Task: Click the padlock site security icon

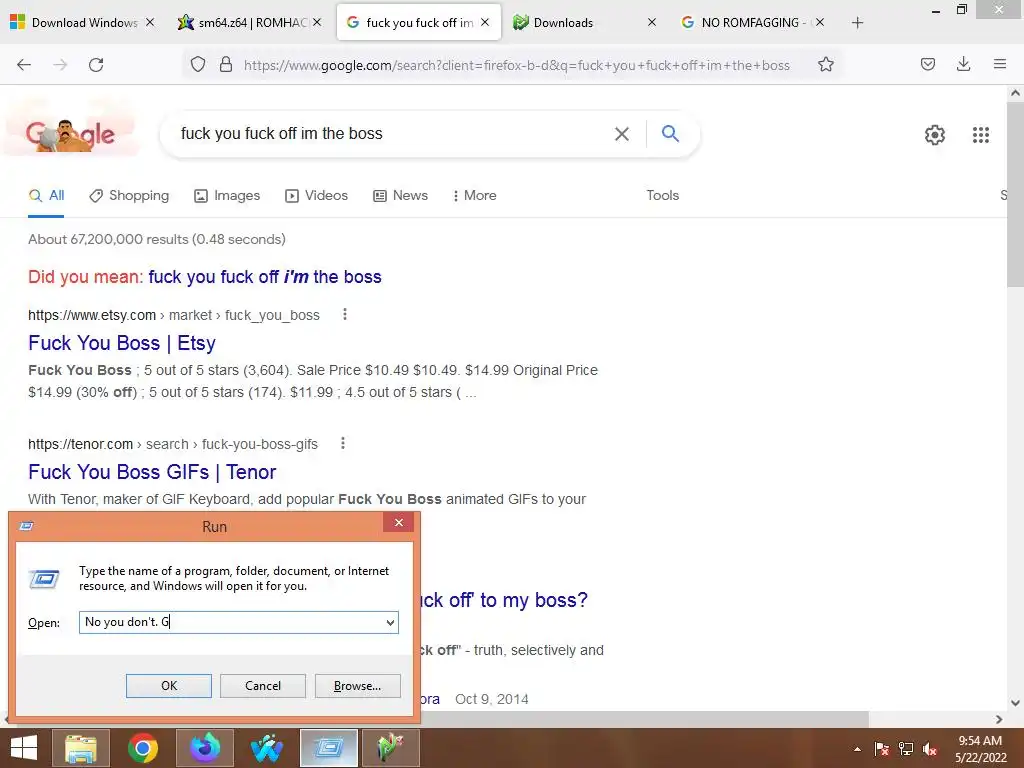Action: (226, 65)
